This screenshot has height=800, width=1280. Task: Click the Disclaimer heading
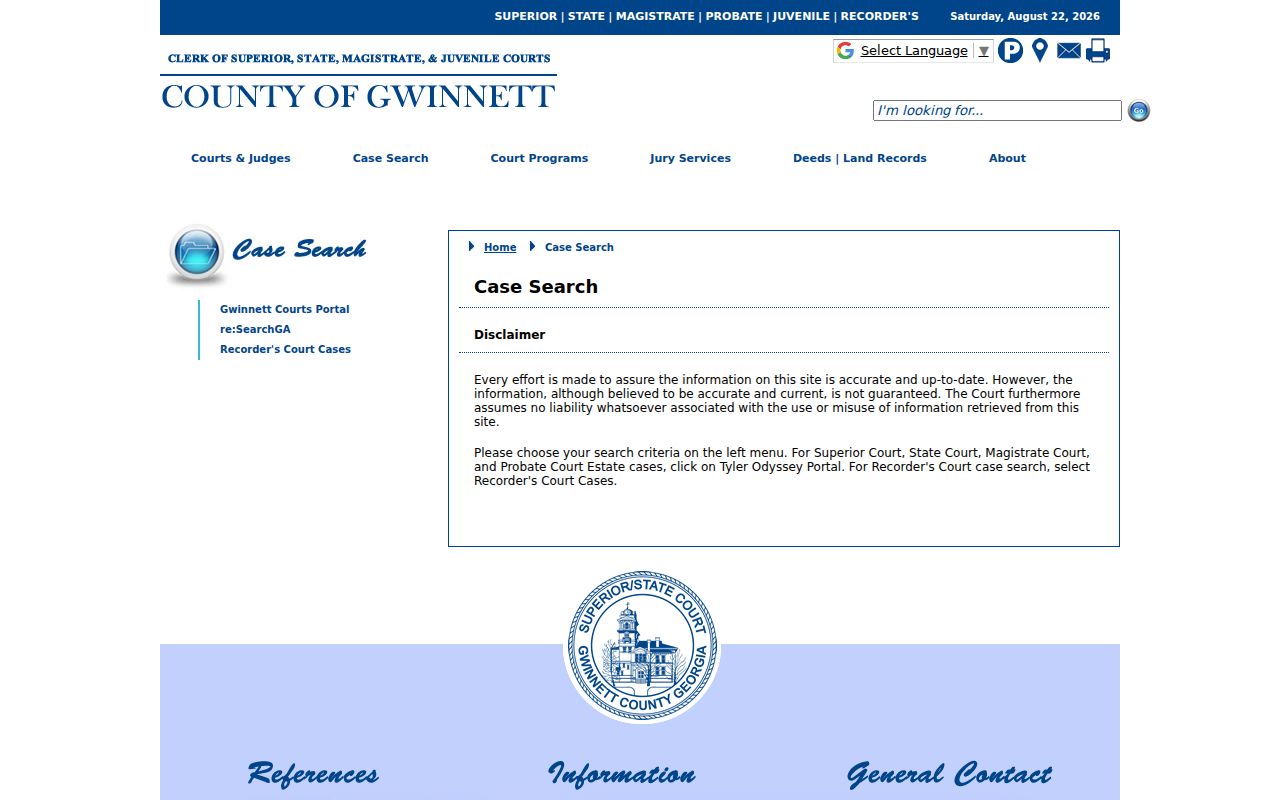510,335
